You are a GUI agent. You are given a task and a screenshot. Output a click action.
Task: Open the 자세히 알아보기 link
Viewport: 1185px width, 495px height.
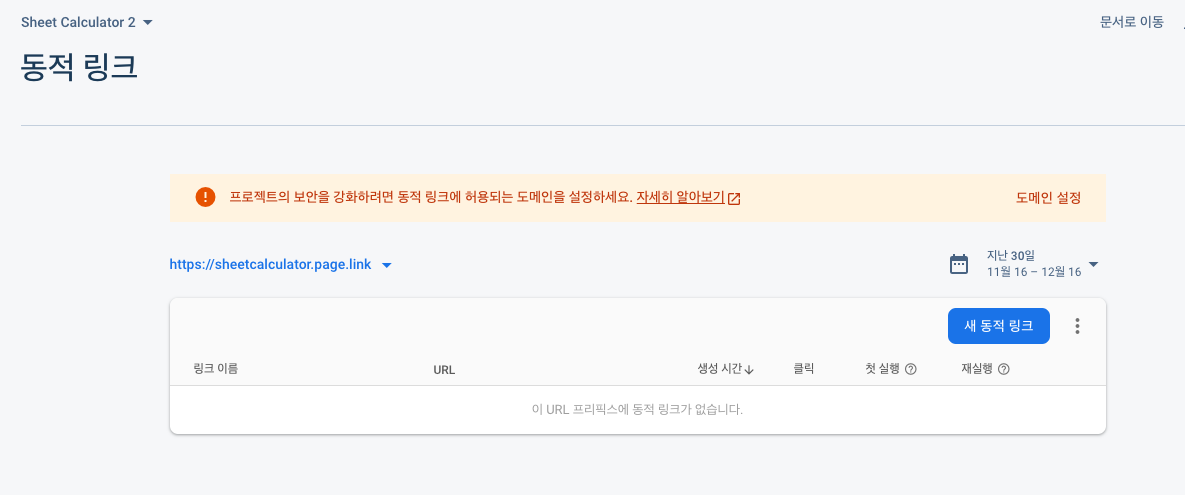click(x=680, y=198)
